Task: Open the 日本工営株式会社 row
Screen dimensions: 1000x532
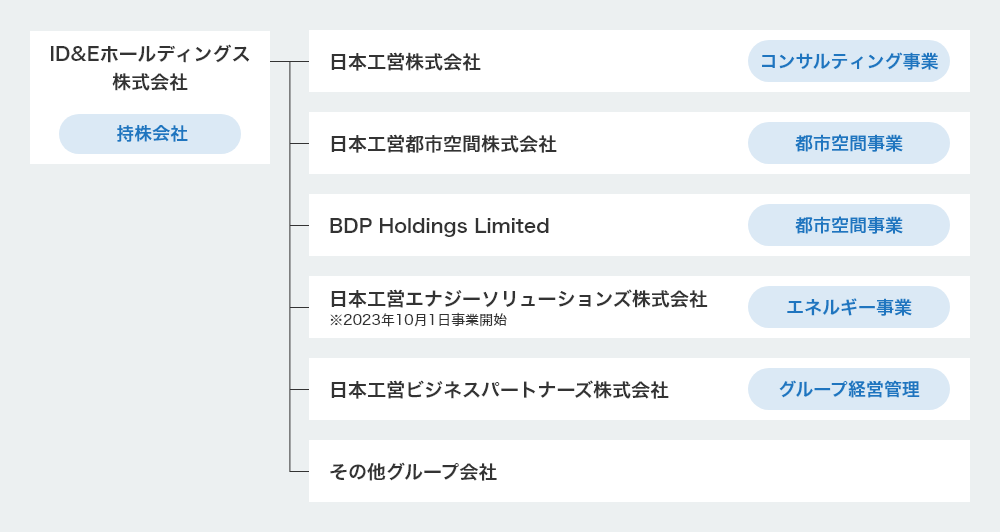Action: coord(639,61)
